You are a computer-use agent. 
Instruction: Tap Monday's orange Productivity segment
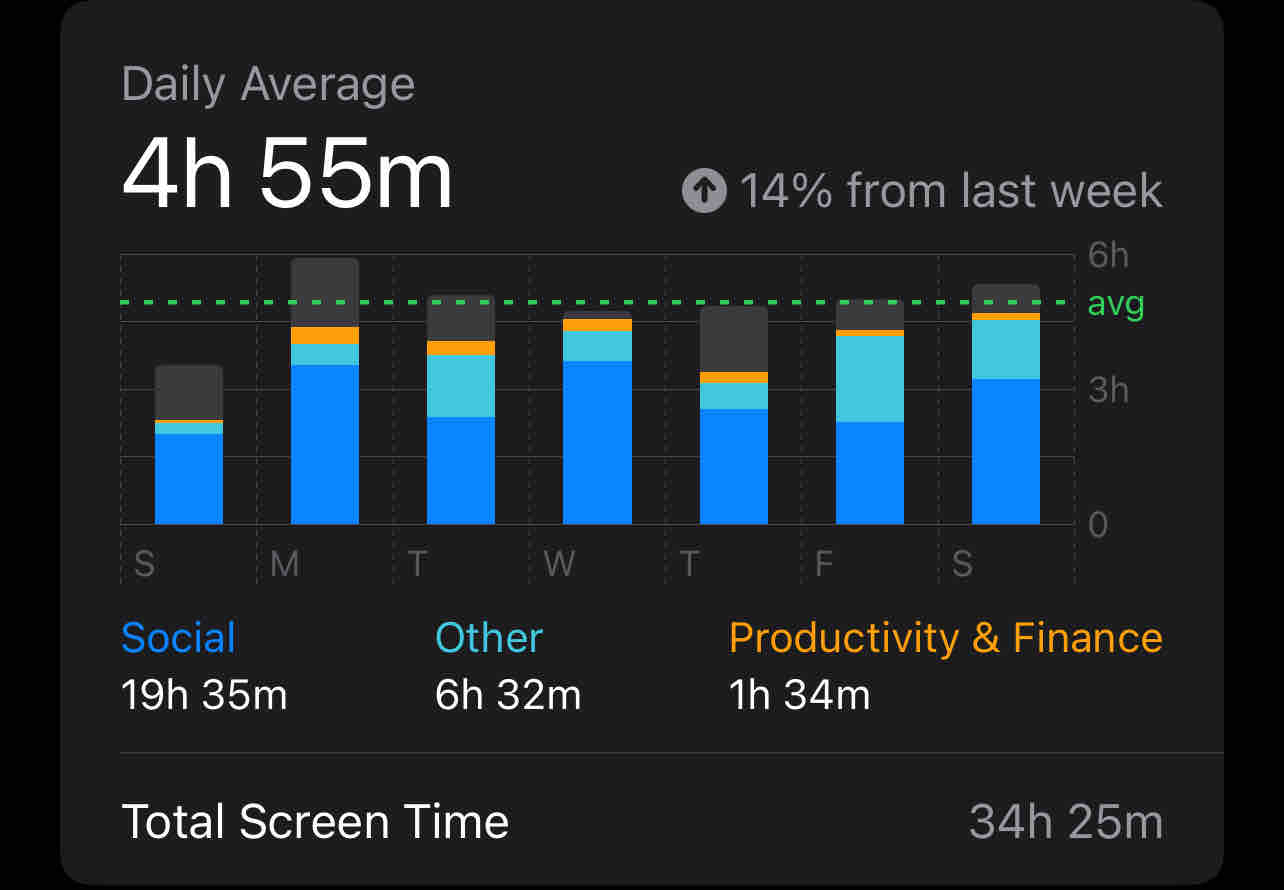[x=325, y=335]
